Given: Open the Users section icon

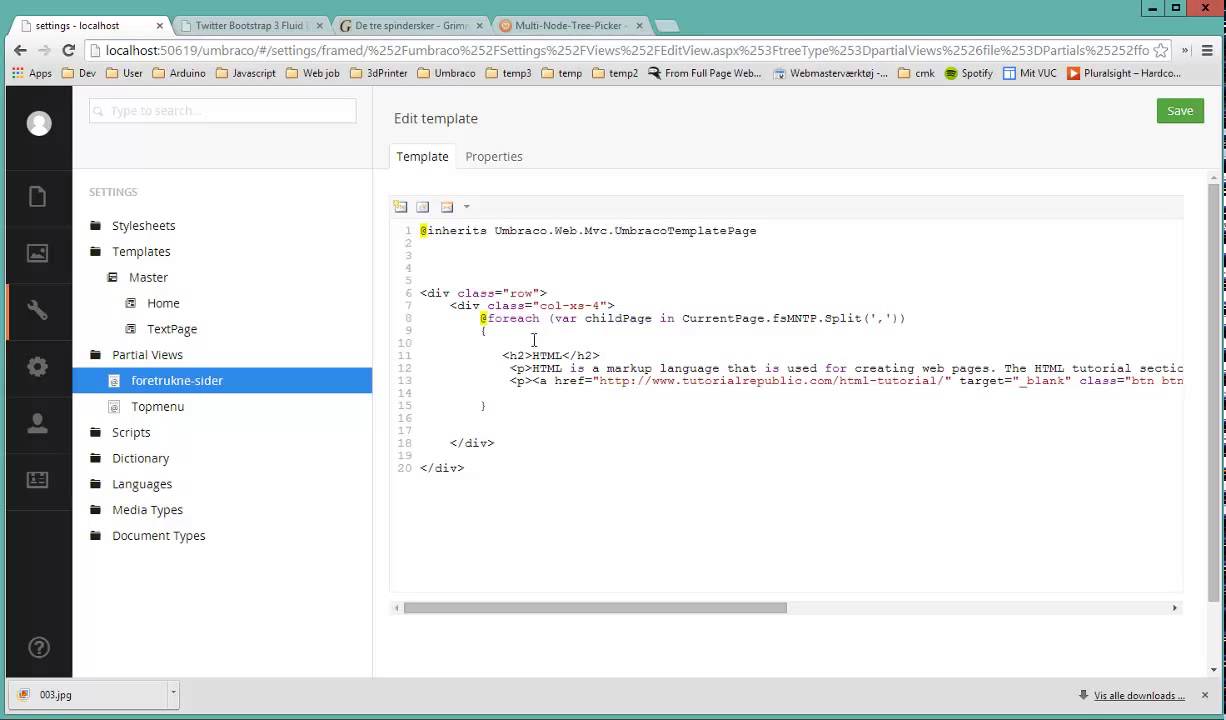Looking at the screenshot, I should 38,424.
